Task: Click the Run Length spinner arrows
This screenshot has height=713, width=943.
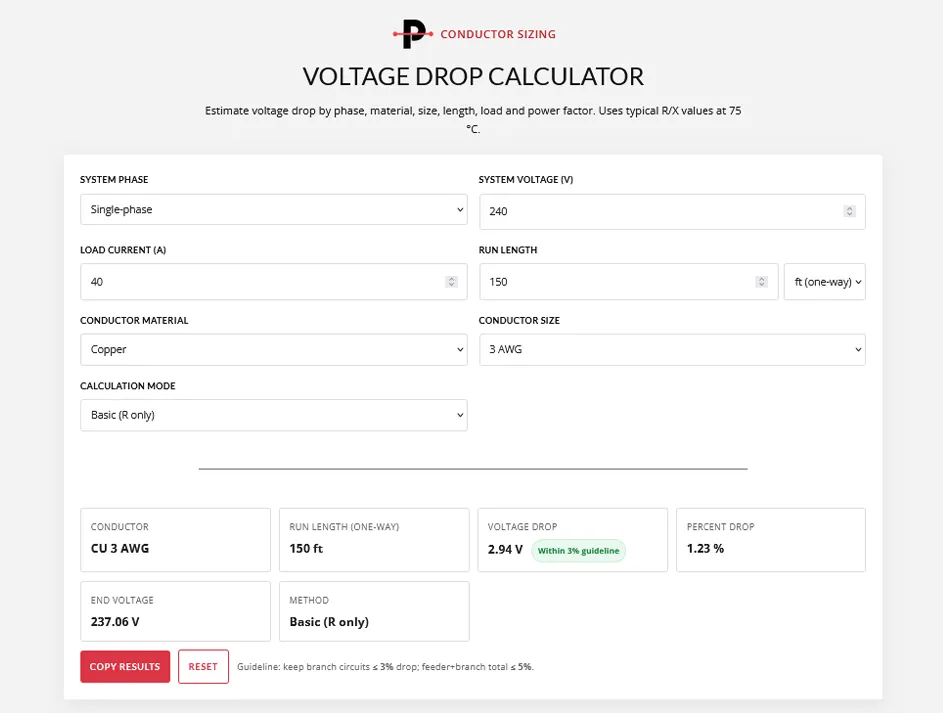Action: tap(761, 281)
